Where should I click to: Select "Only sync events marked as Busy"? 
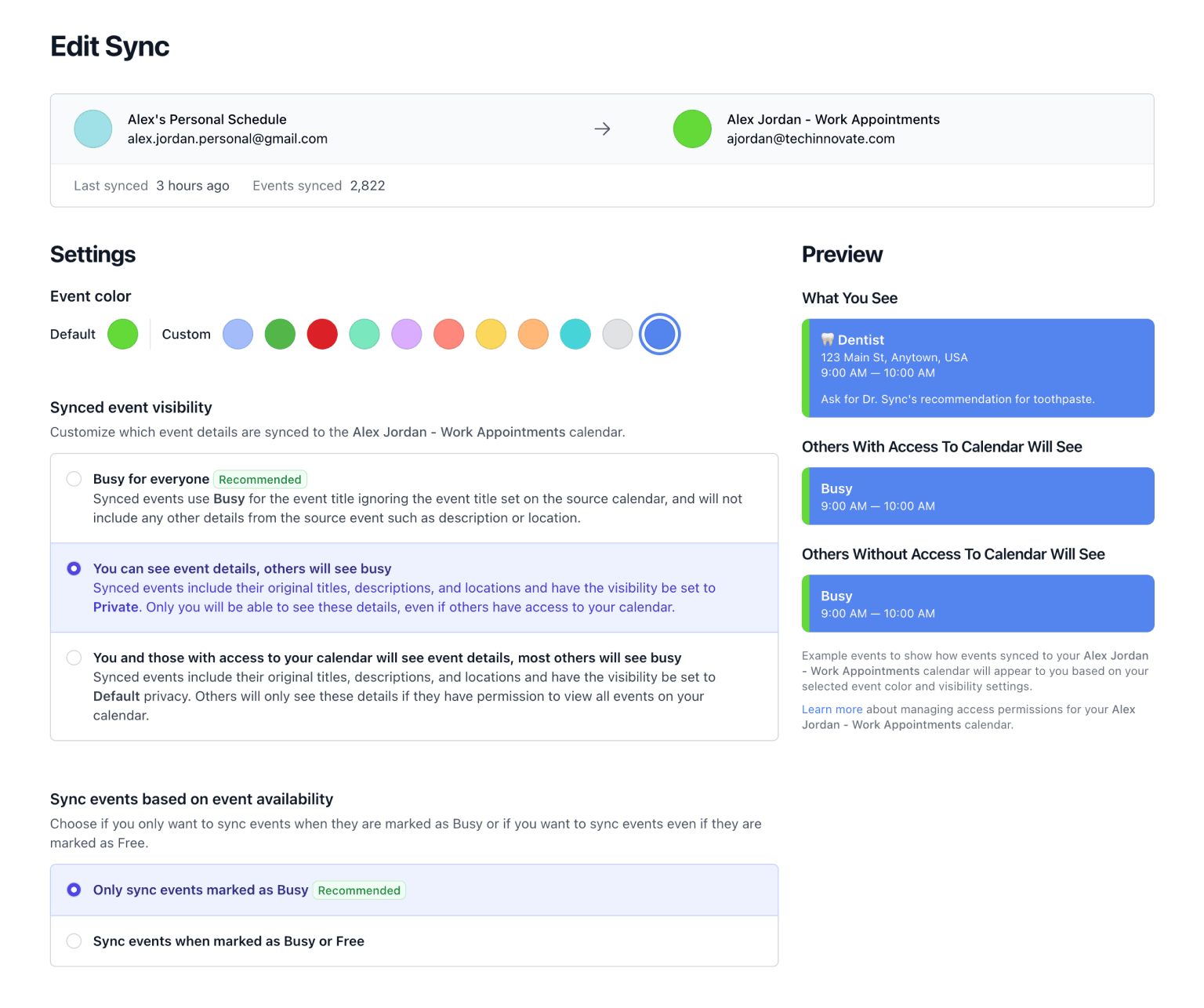[74, 890]
